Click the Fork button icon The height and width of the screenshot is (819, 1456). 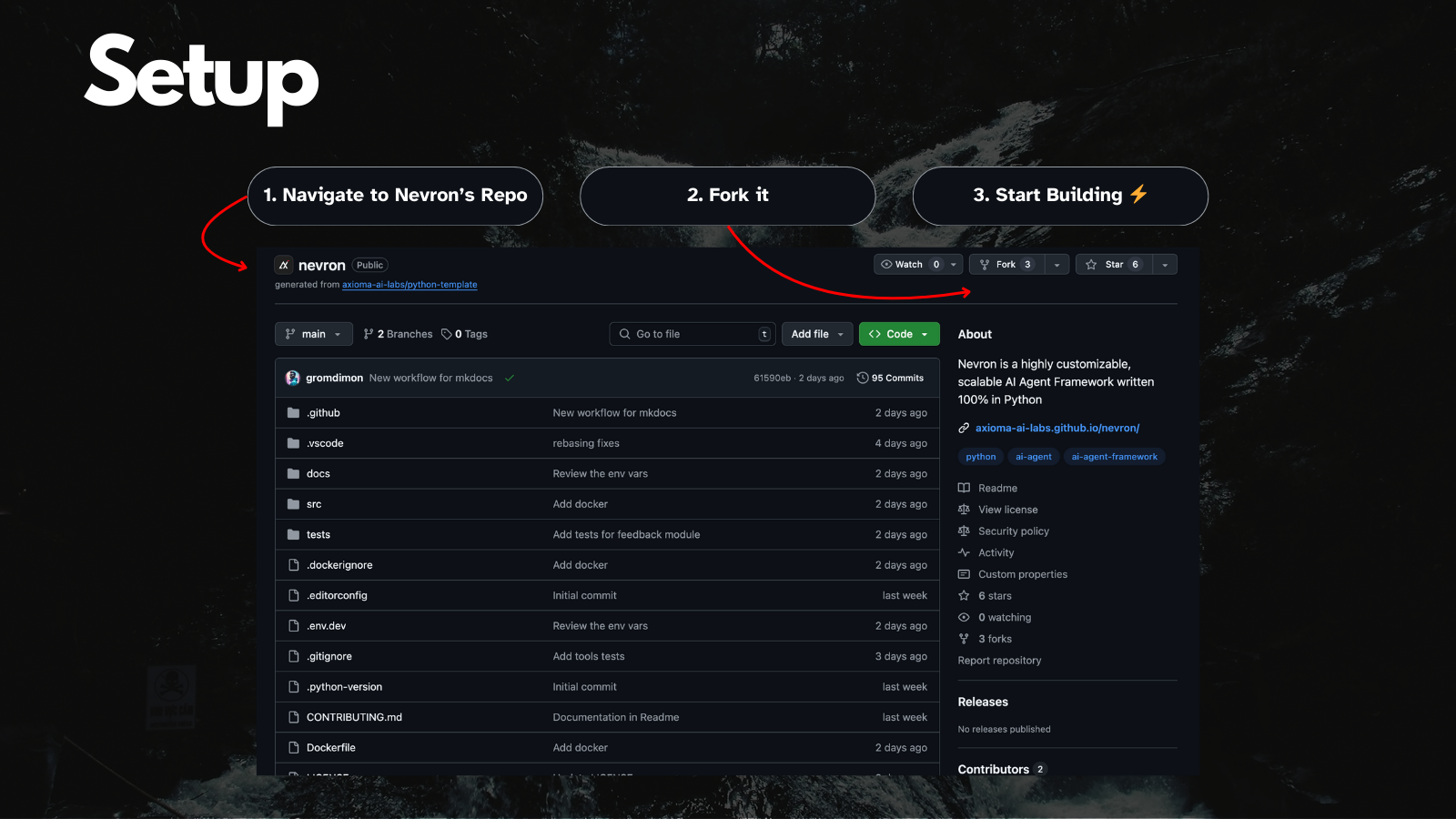click(985, 265)
